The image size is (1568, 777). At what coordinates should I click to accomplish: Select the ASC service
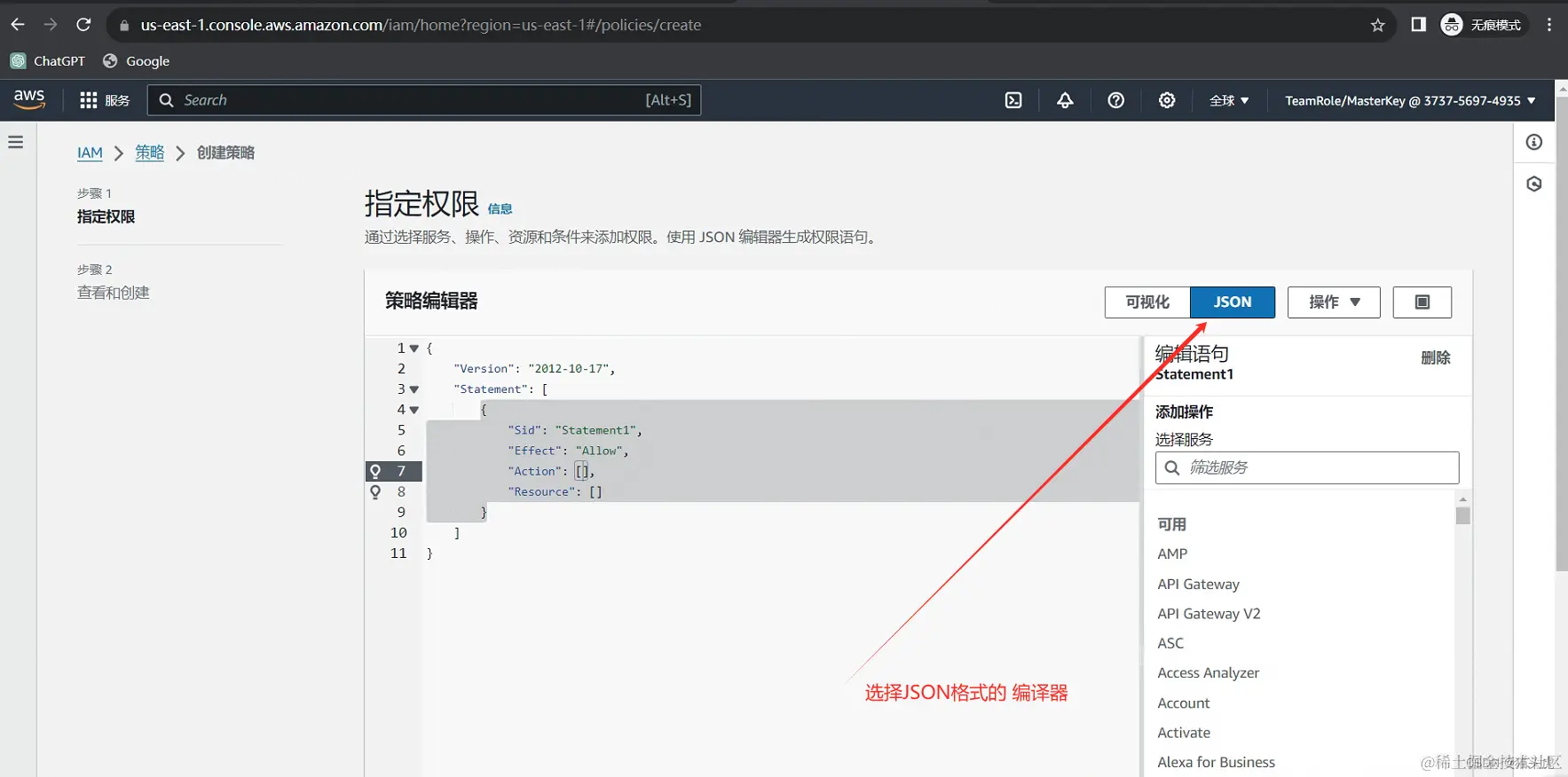pyautogui.click(x=1170, y=643)
